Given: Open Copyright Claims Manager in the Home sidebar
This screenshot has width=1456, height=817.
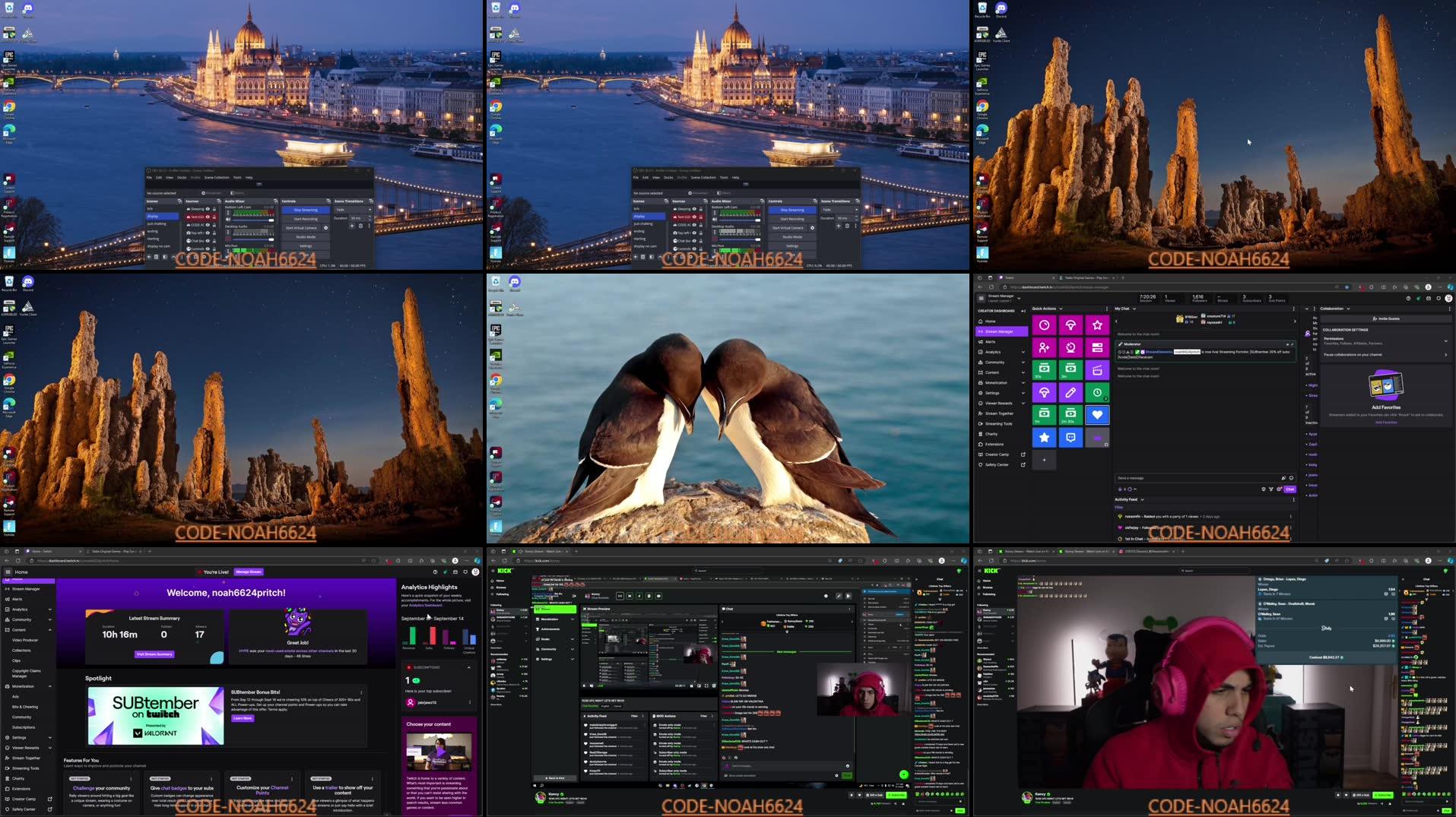Looking at the screenshot, I should click(27, 673).
